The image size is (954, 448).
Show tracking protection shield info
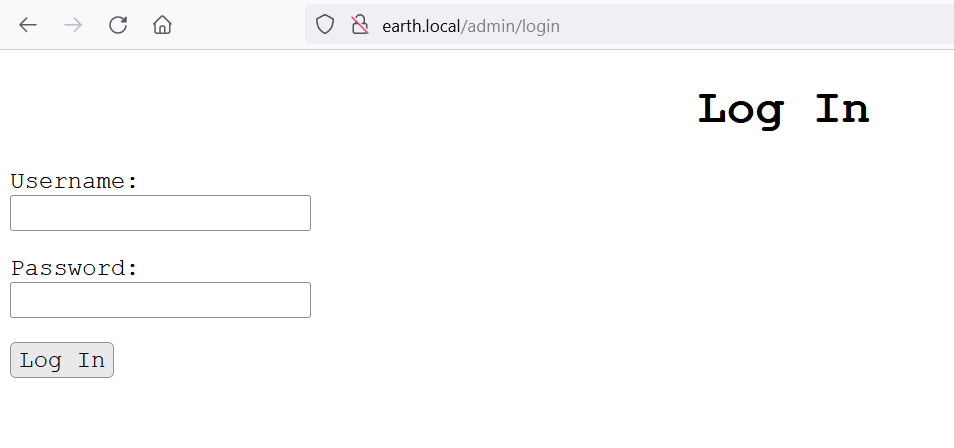coord(325,25)
